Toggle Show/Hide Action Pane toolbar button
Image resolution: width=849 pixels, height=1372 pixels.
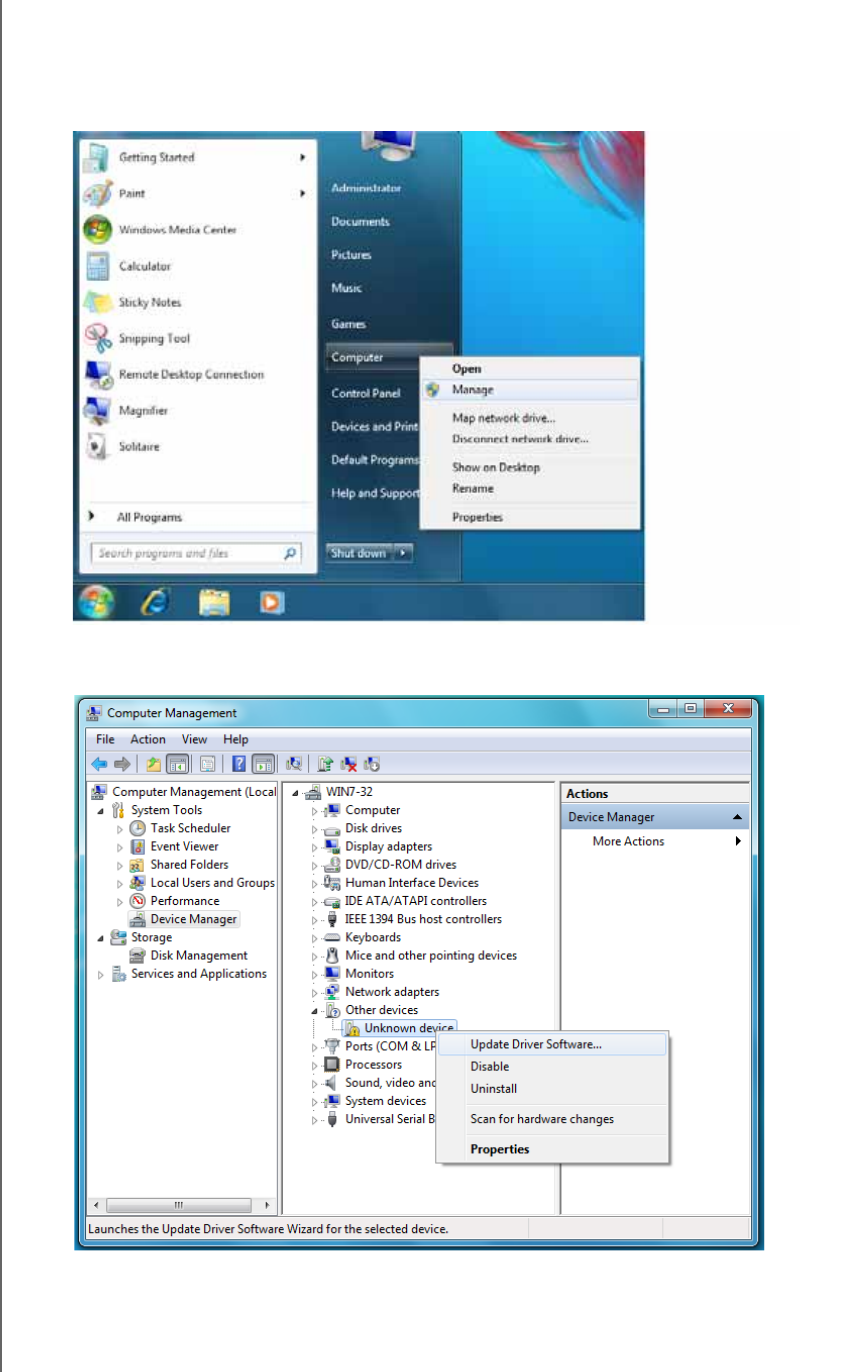(263, 764)
